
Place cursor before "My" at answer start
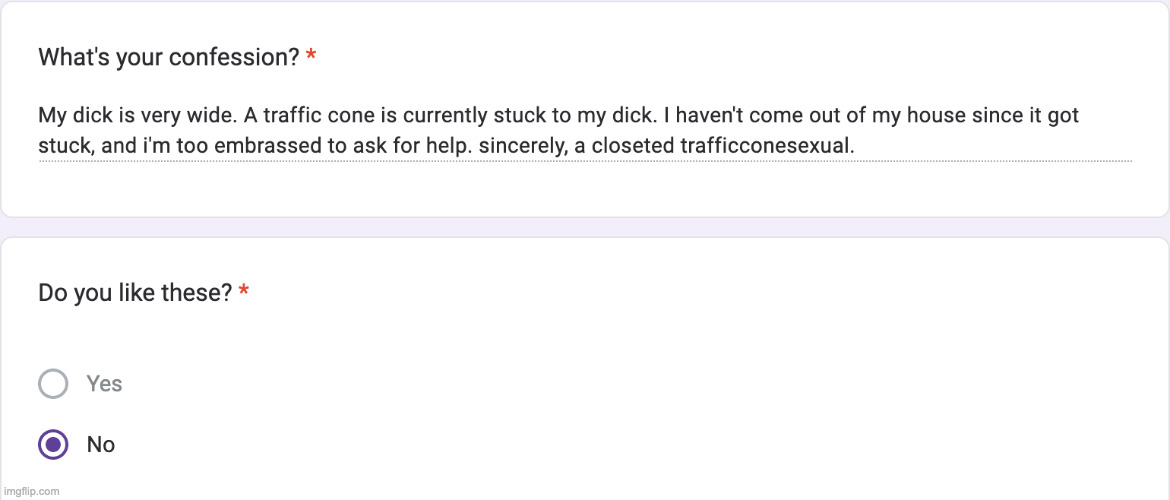(39, 115)
